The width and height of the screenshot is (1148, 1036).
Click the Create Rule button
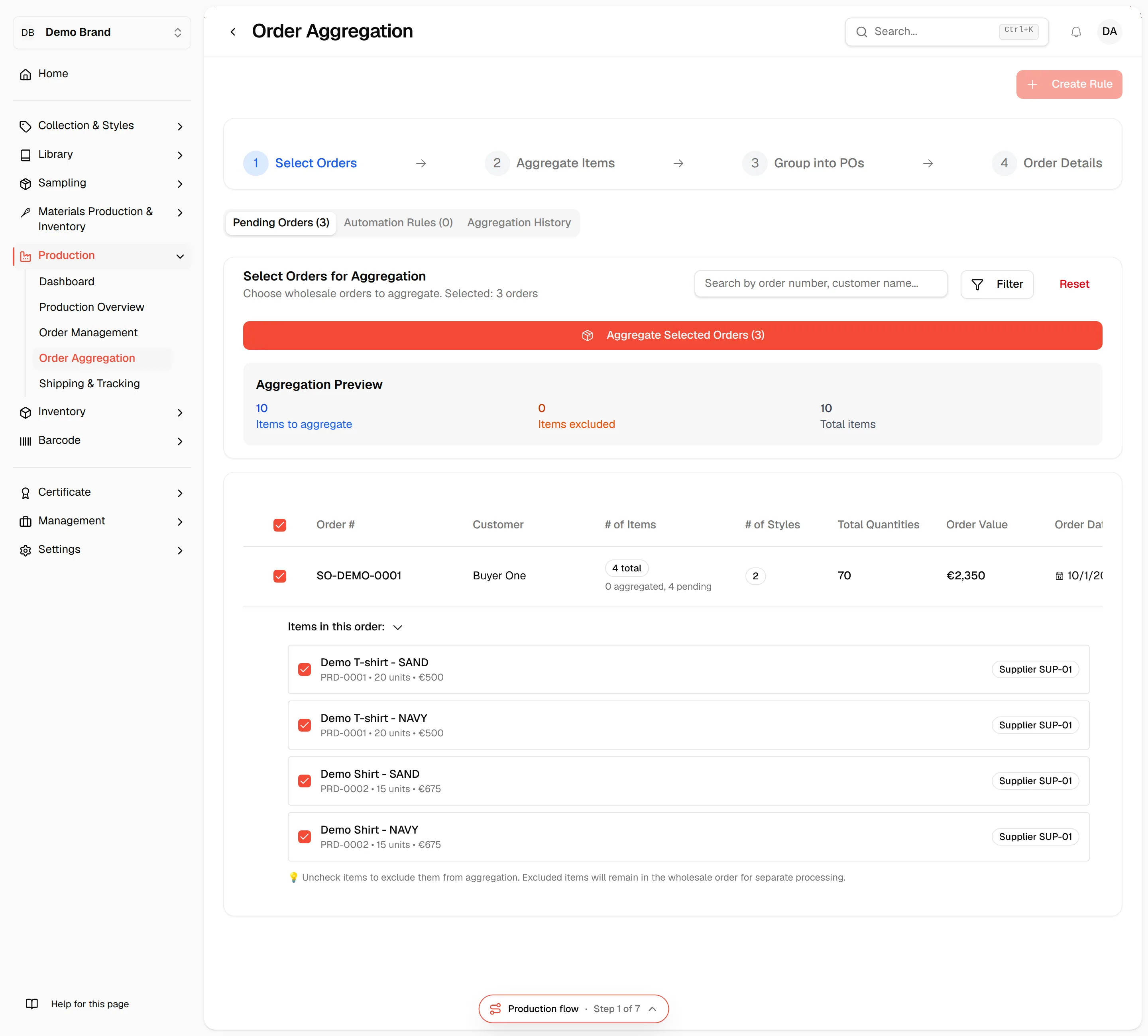coord(1069,84)
